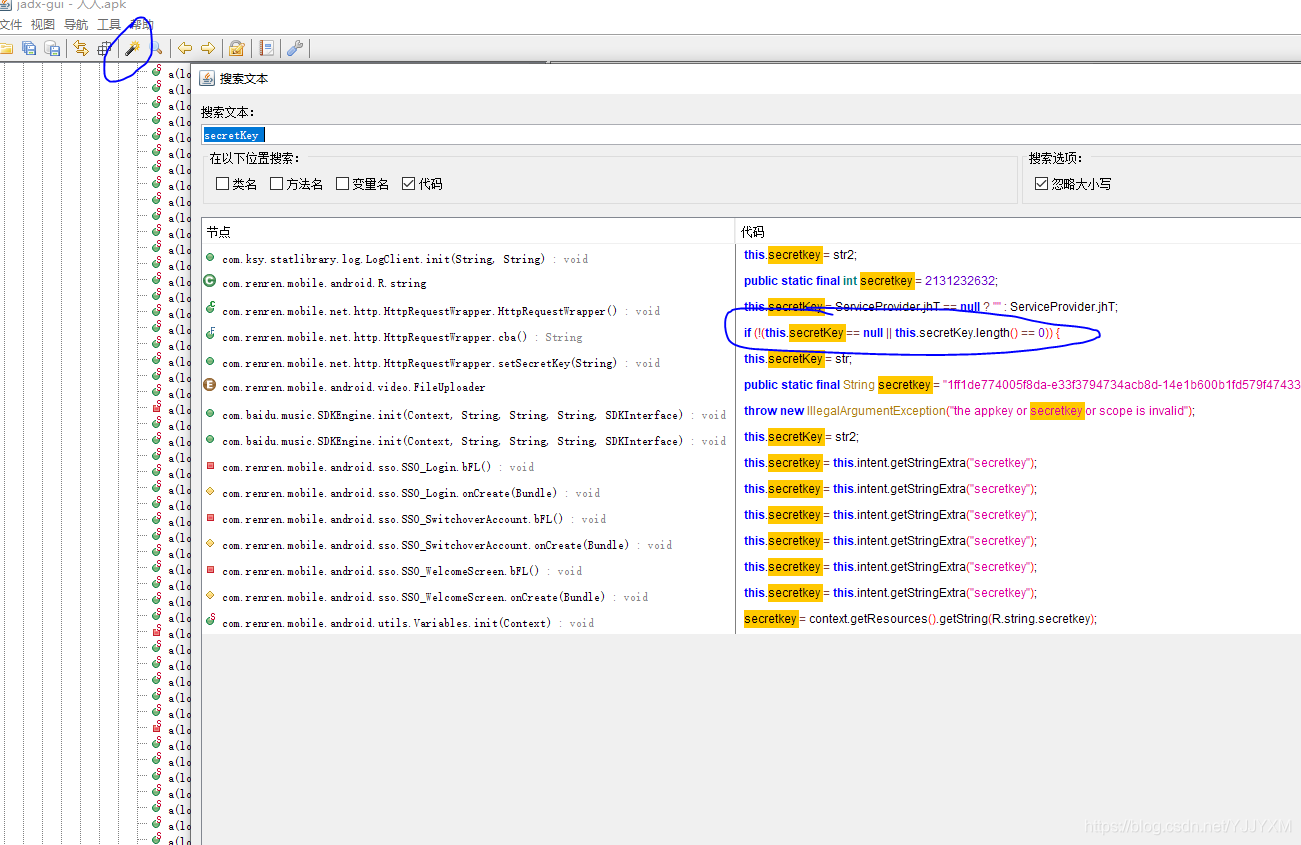
Task: Click the icon beside Variables.init(Context)
Action: [210, 621]
